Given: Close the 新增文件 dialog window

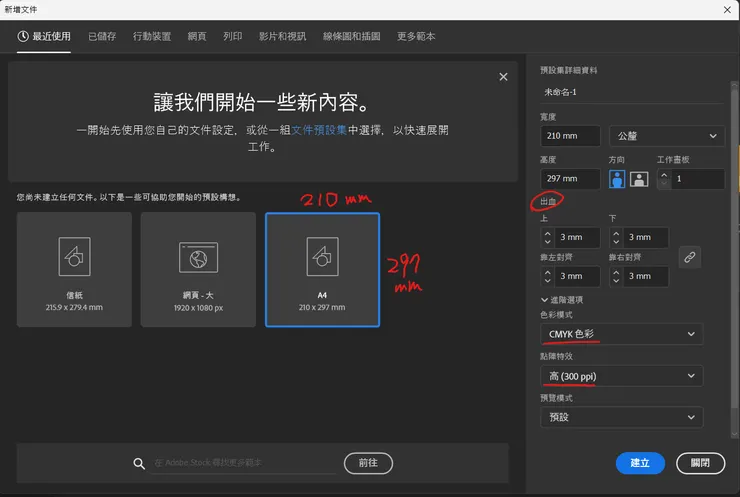Looking at the screenshot, I should (x=727, y=9).
